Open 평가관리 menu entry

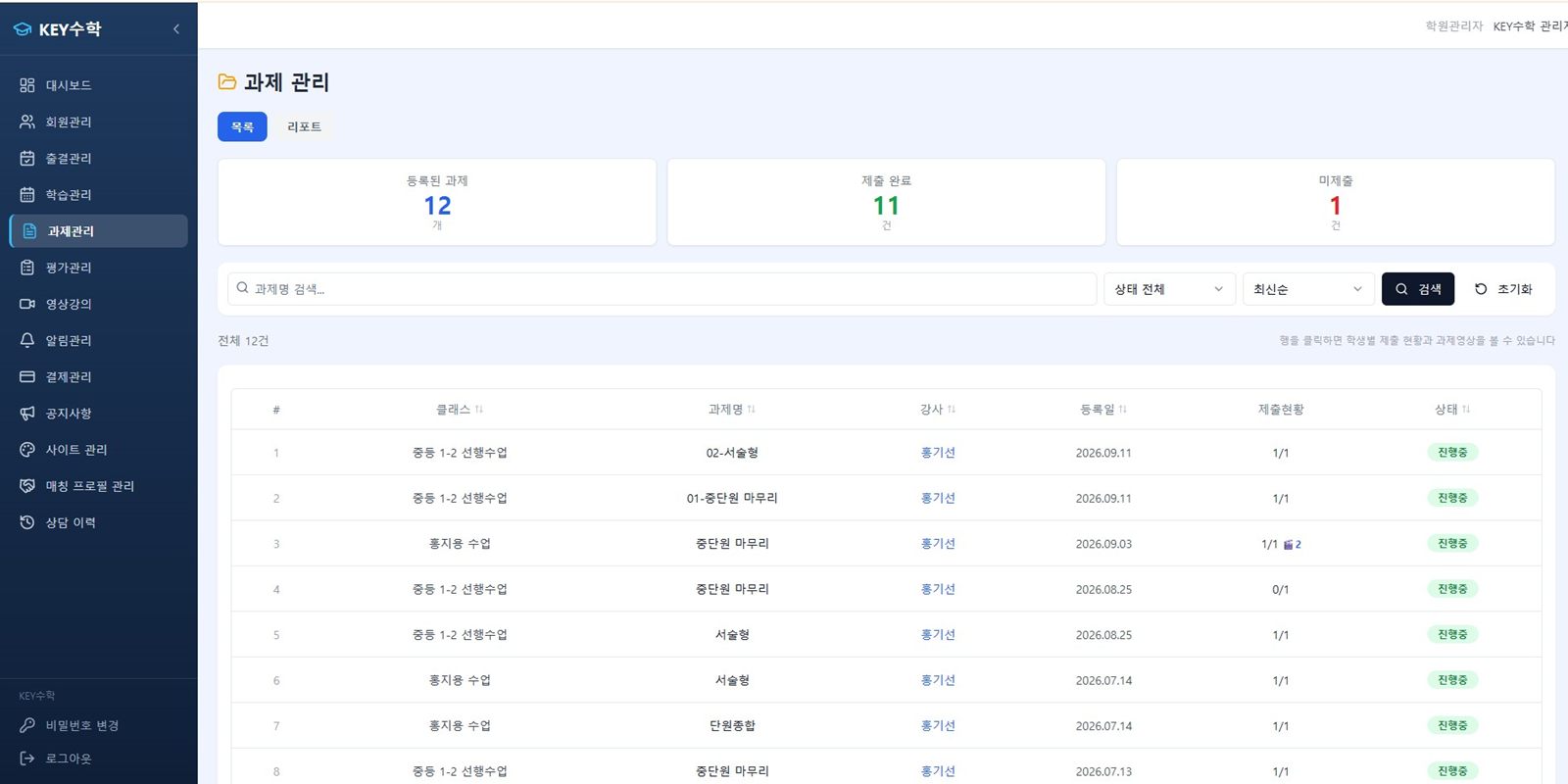pos(98,268)
